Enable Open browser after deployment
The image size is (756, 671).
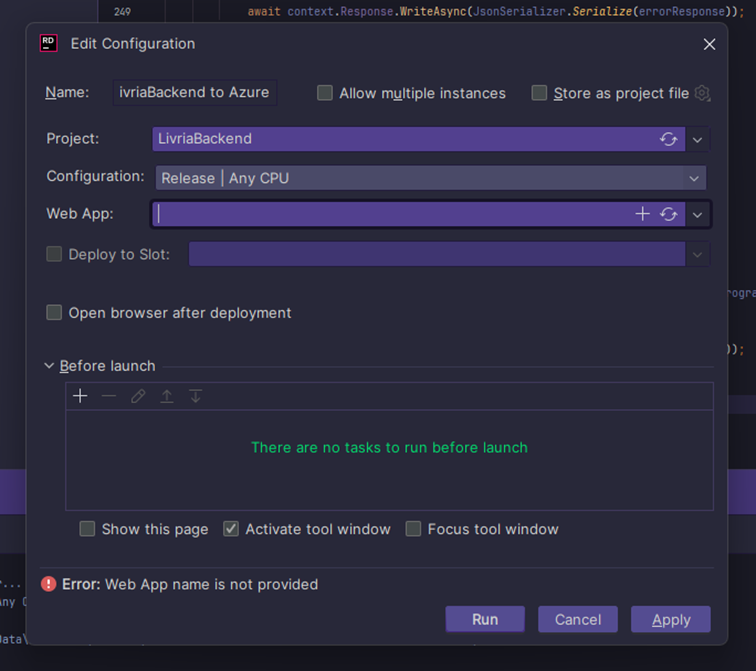pos(54,312)
